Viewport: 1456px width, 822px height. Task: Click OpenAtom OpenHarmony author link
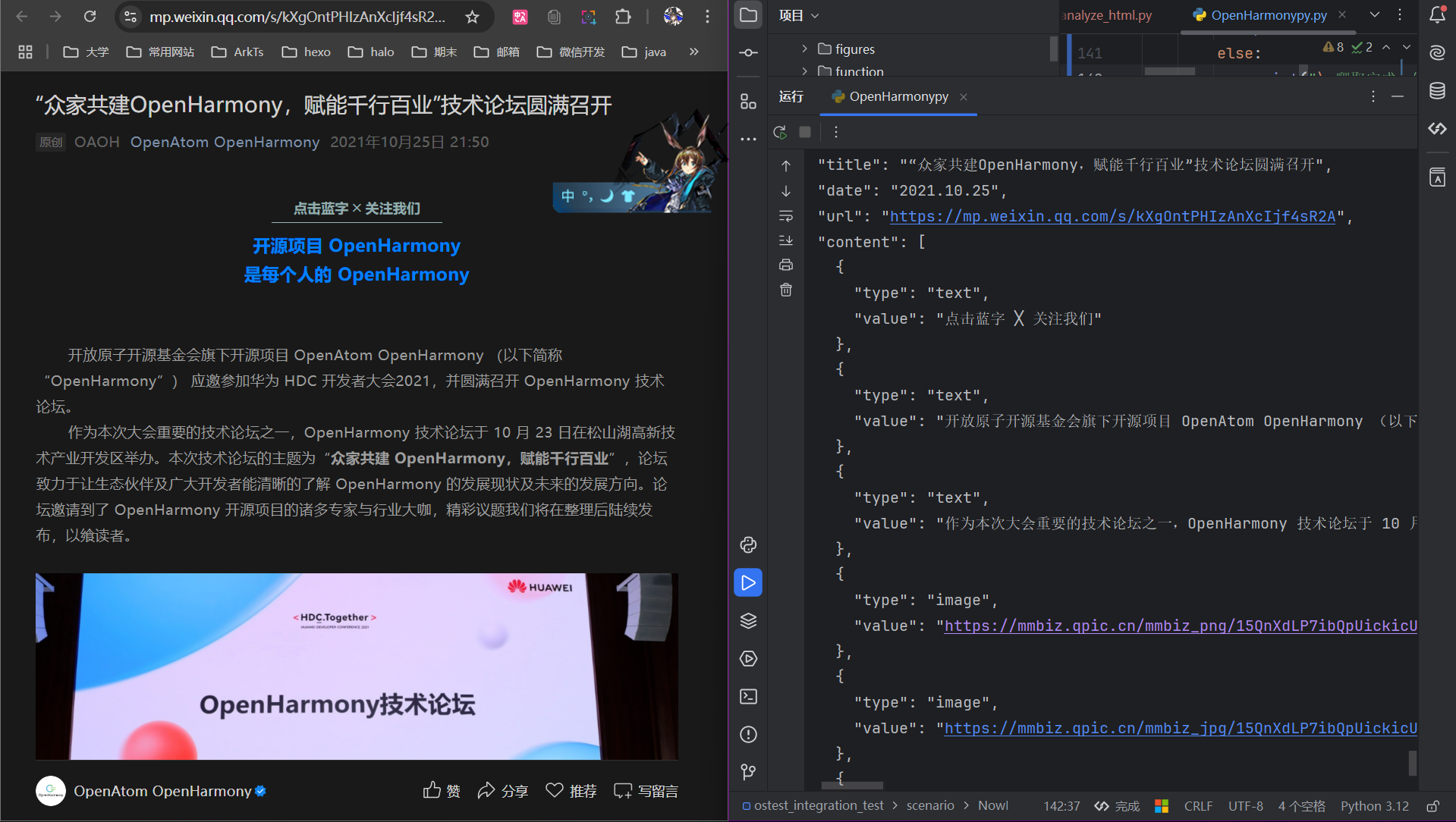(x=225, y=143)
